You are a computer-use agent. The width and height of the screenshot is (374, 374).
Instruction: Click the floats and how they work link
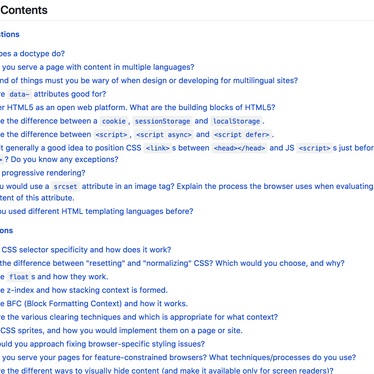tap(54, 277)
